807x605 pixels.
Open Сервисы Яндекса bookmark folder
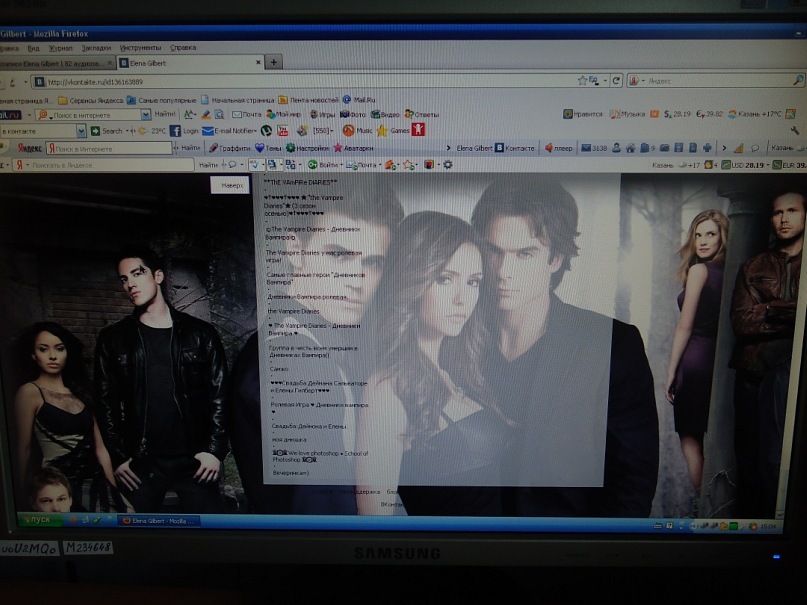pos(91,100)
